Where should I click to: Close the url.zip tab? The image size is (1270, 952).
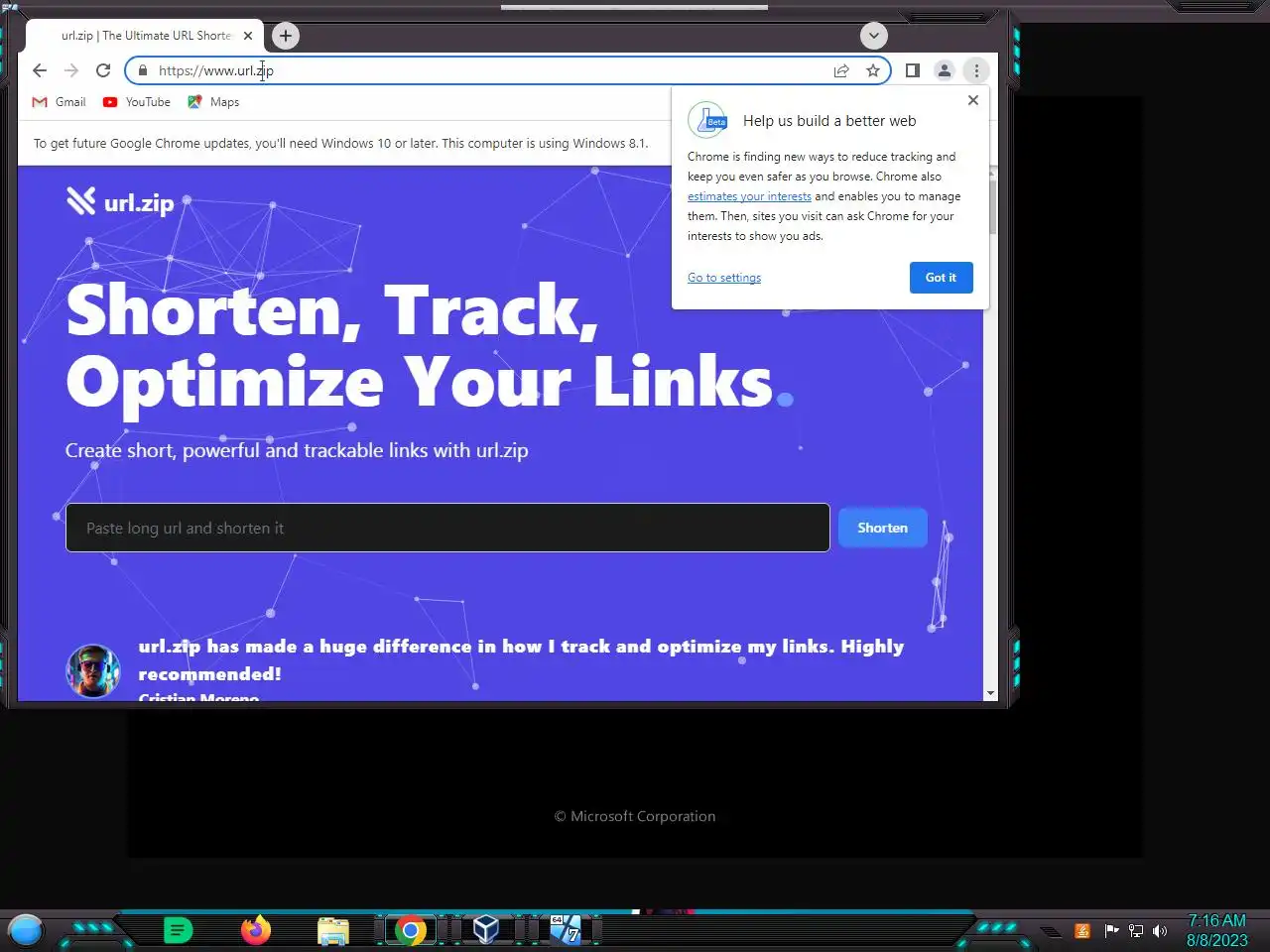tap(248, 36)
